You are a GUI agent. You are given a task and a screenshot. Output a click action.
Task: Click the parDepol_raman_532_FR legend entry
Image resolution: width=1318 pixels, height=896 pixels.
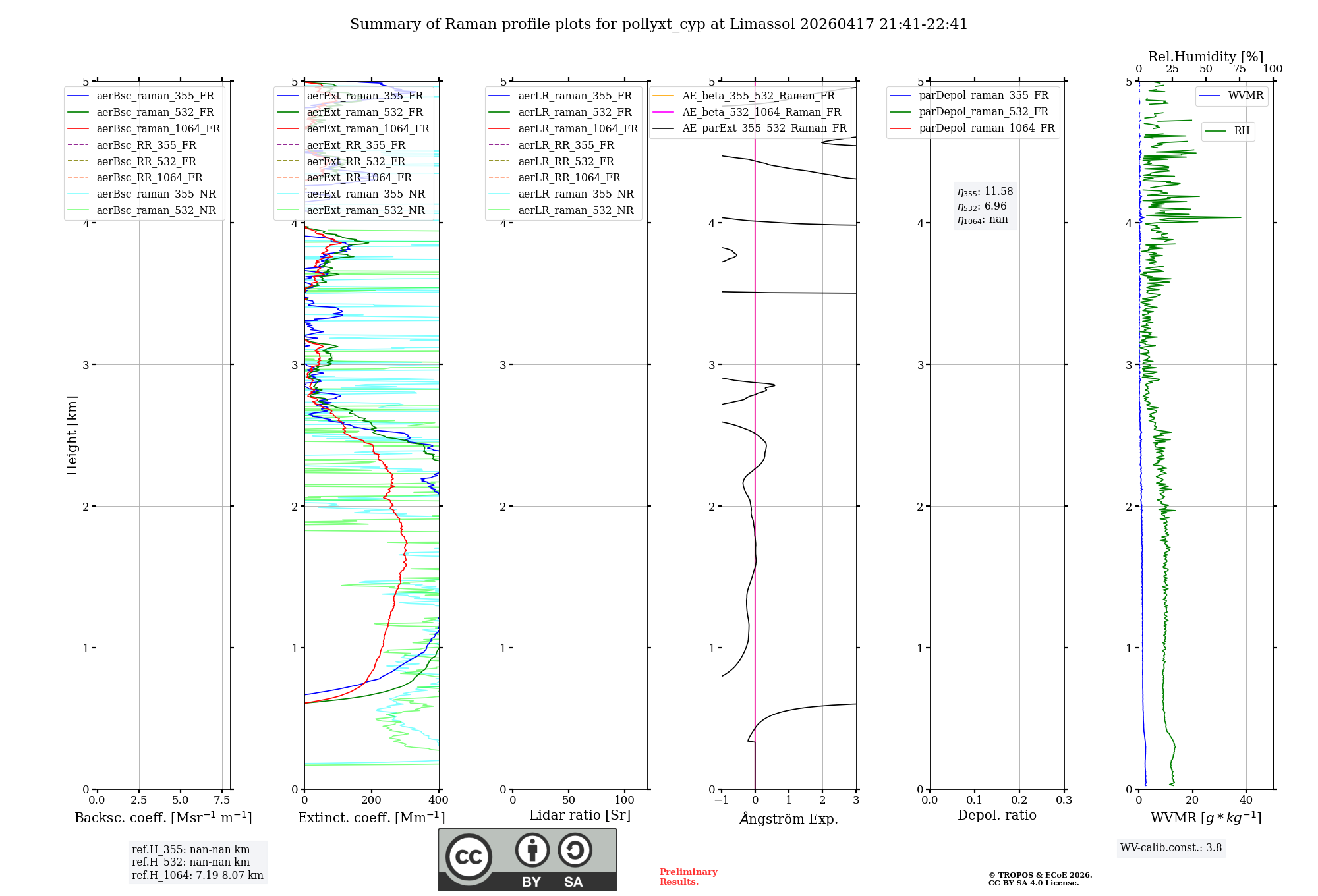pyautogui.click(x=983, y=112)
